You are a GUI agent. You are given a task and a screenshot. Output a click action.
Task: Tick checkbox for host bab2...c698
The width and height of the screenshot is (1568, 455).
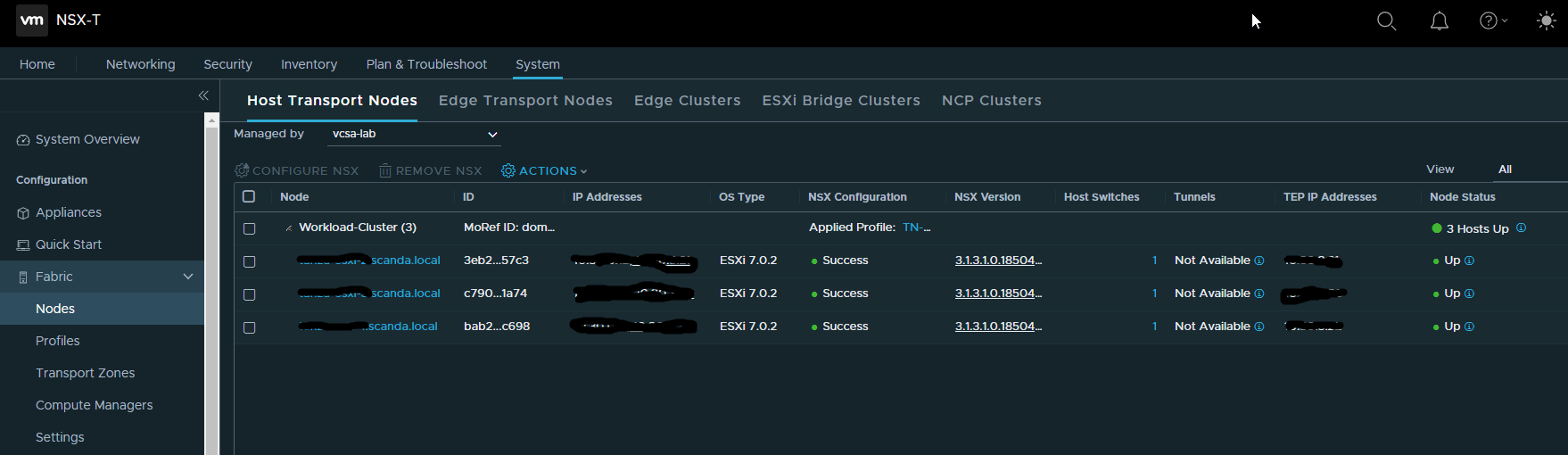point(249,327)
